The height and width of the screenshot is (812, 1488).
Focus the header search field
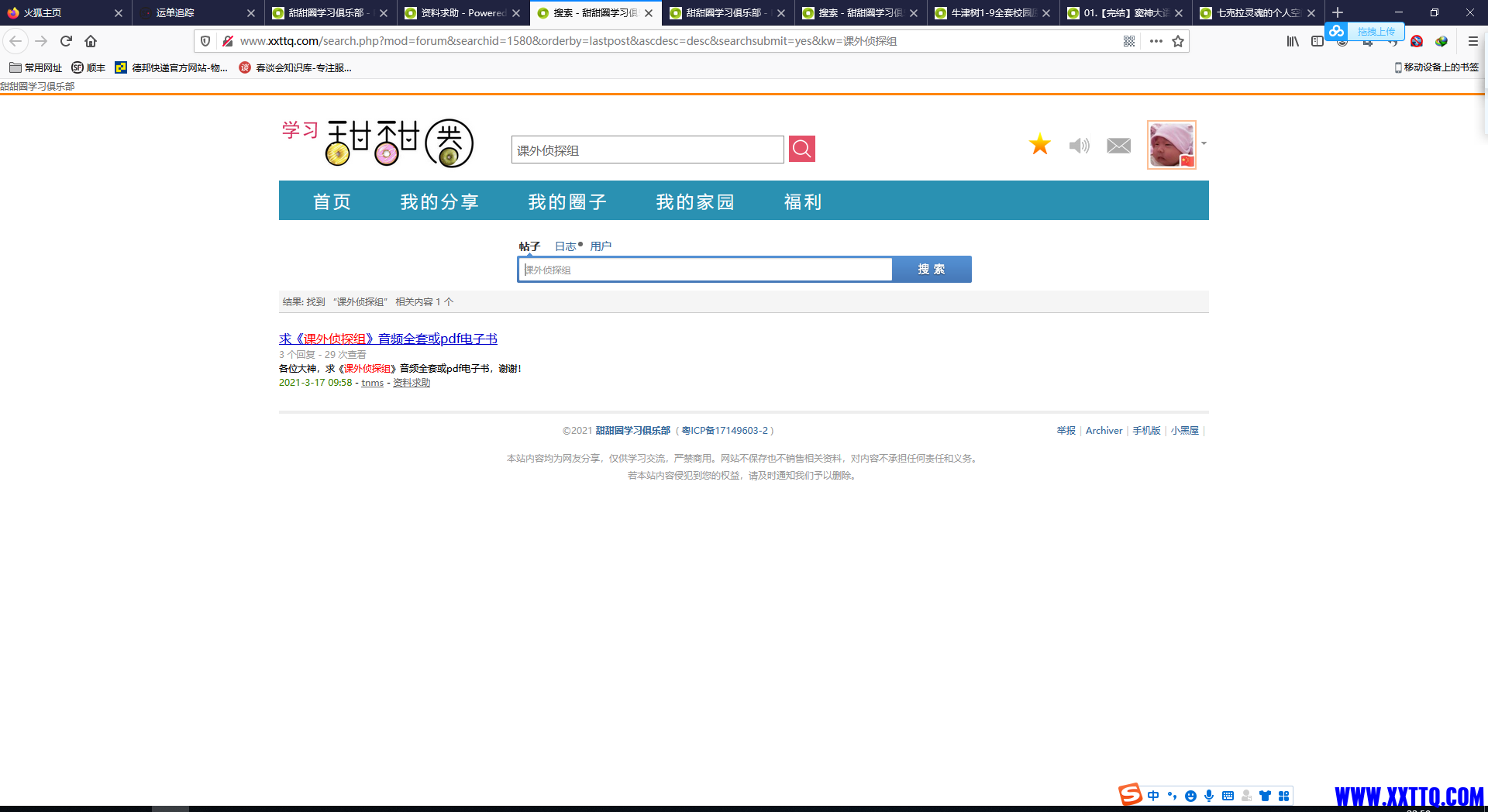coord(648,150)
